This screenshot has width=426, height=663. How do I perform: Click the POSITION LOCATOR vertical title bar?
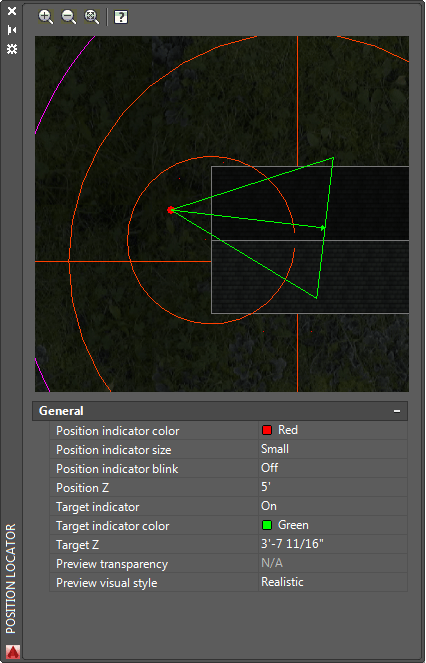click(11, 578)
